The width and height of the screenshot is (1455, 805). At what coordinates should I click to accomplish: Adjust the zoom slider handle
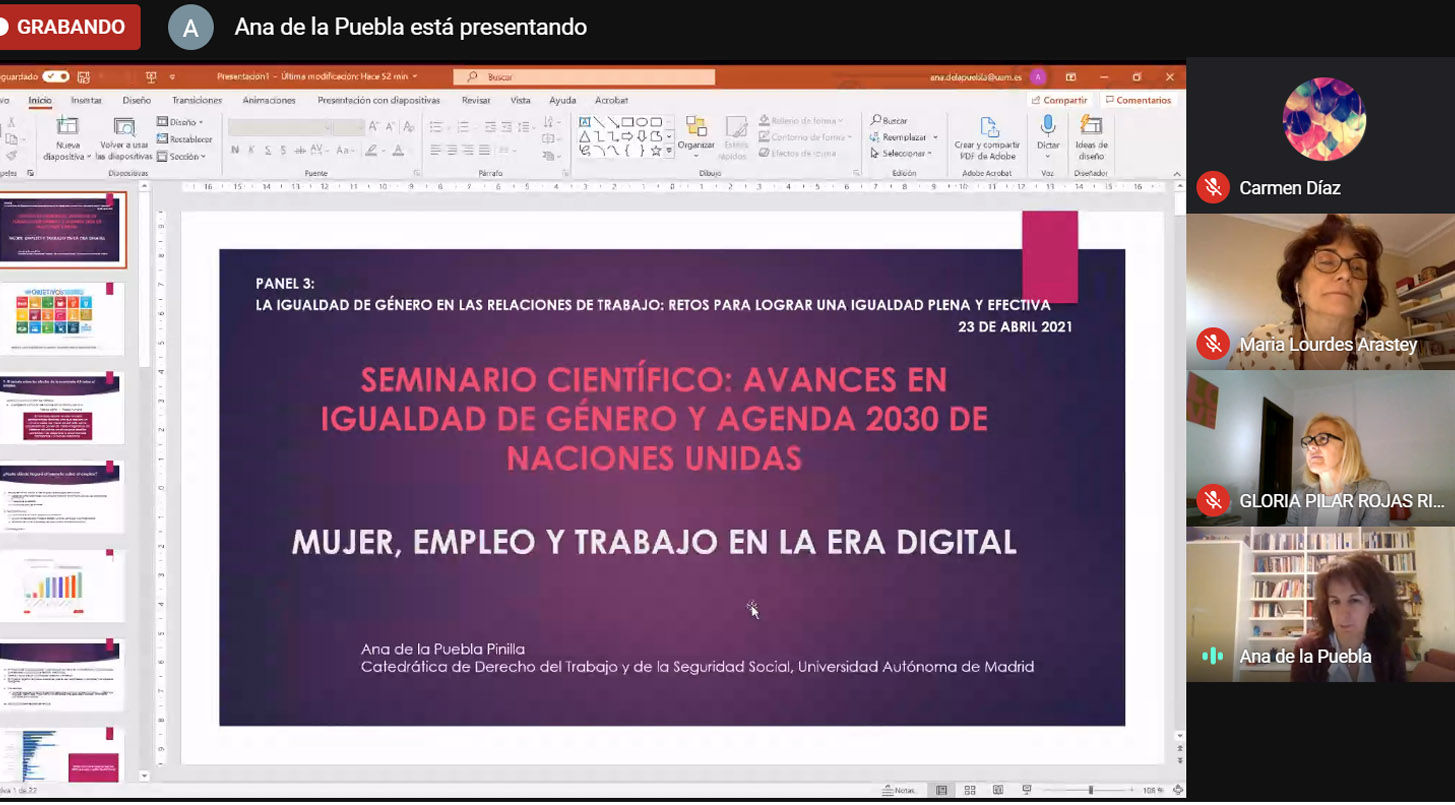pyautogui.click(x=1090, y=790)
